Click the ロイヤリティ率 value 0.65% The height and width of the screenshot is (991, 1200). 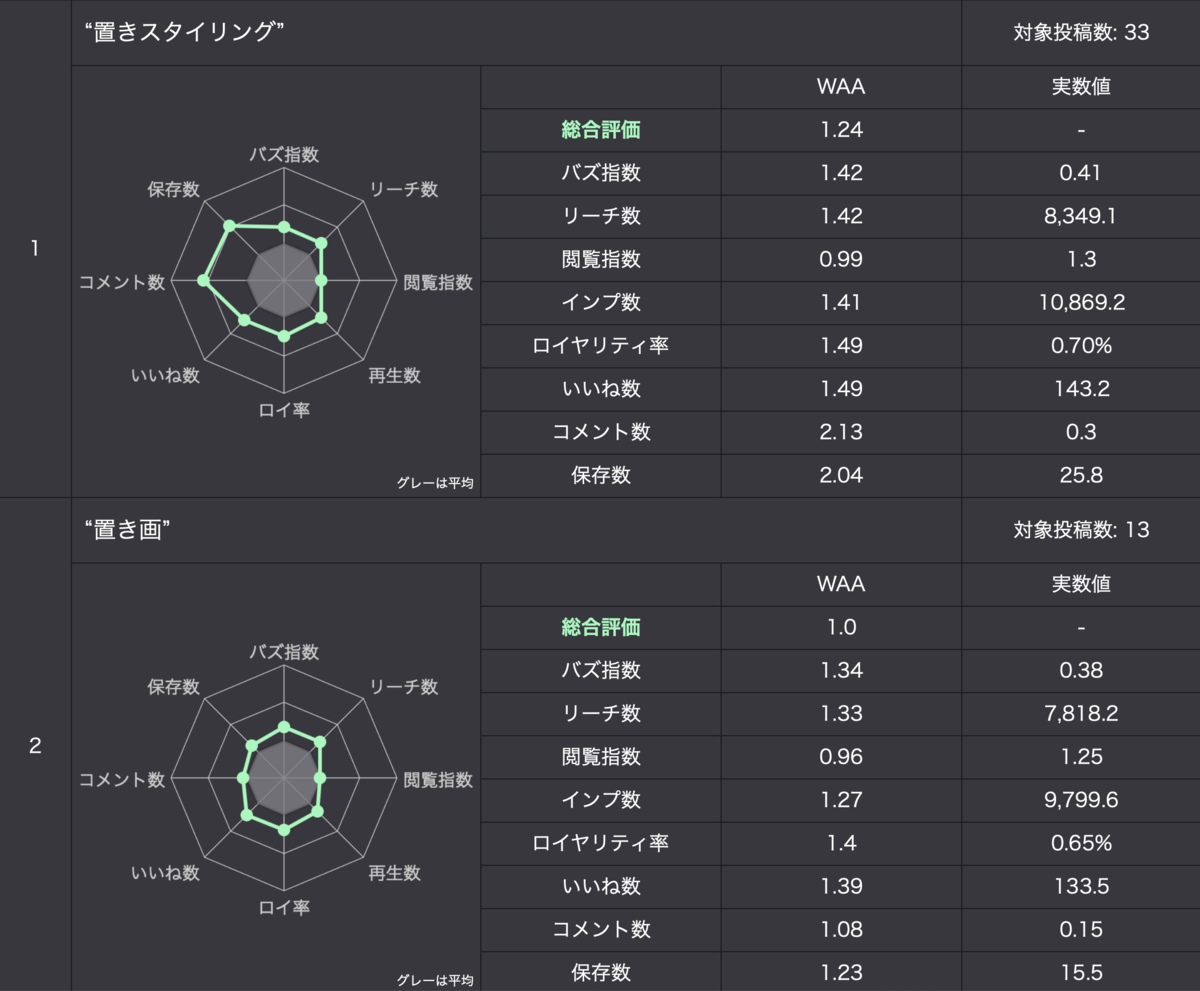pyautogui.click(x=1081, y=843)
